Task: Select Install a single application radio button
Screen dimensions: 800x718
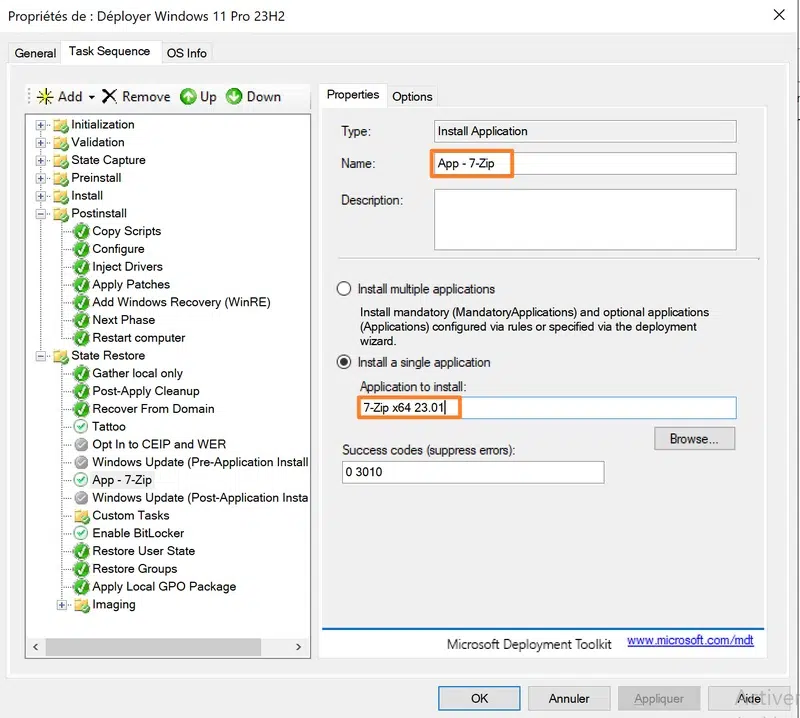Action: click(345, 362)
